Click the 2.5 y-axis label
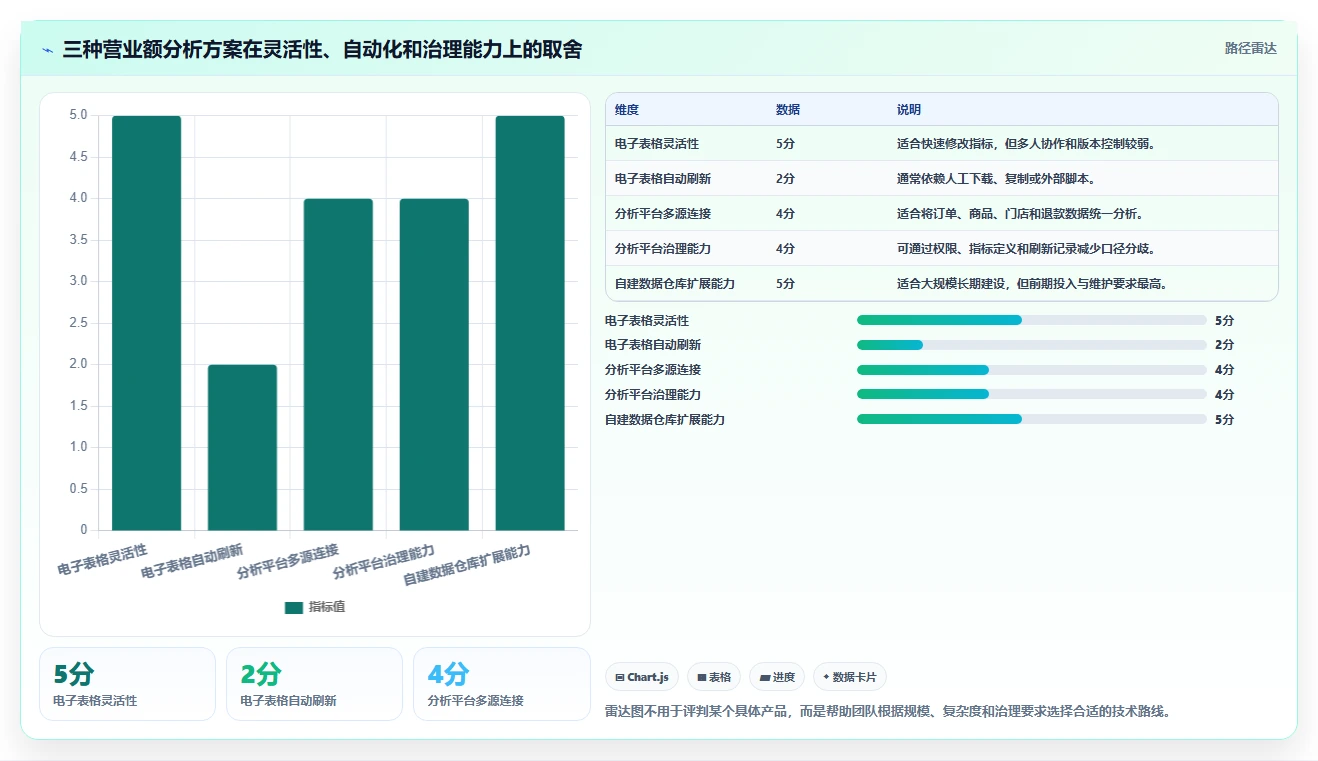 [x=78, y=323]
